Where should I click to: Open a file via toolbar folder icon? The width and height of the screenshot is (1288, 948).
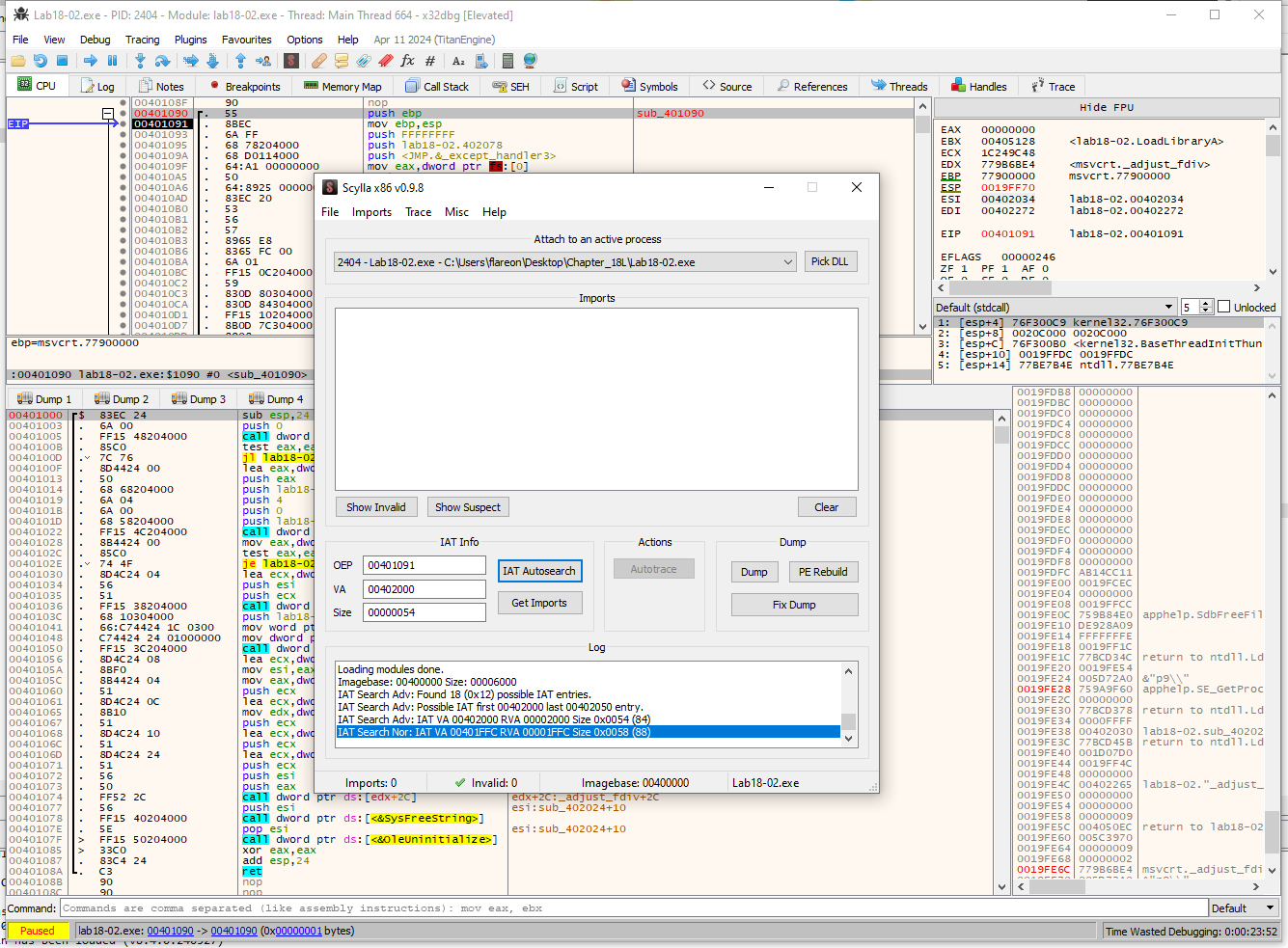(x=17, y=61)
